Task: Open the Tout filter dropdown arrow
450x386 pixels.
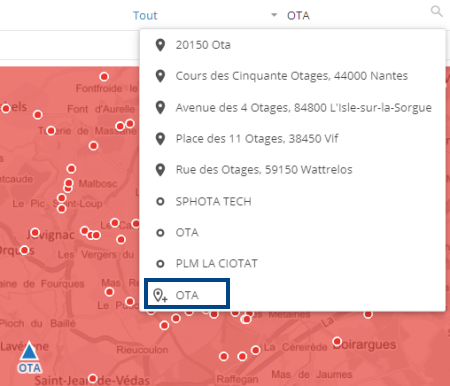Action: [x=274, y=15]
